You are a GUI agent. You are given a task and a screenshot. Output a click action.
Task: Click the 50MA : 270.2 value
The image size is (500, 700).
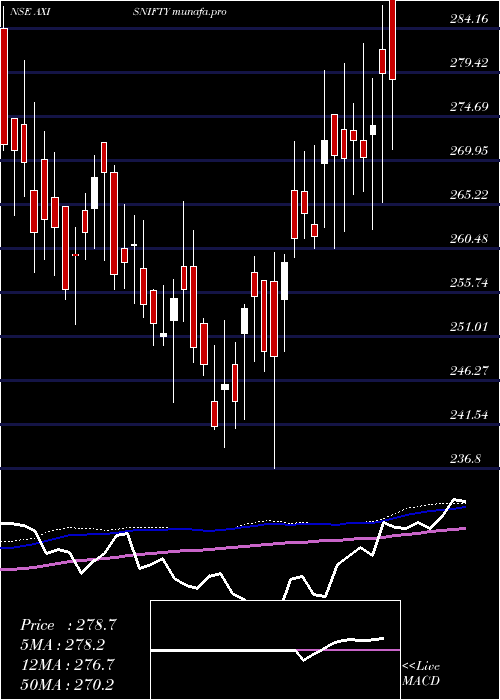tap(67, 684)
